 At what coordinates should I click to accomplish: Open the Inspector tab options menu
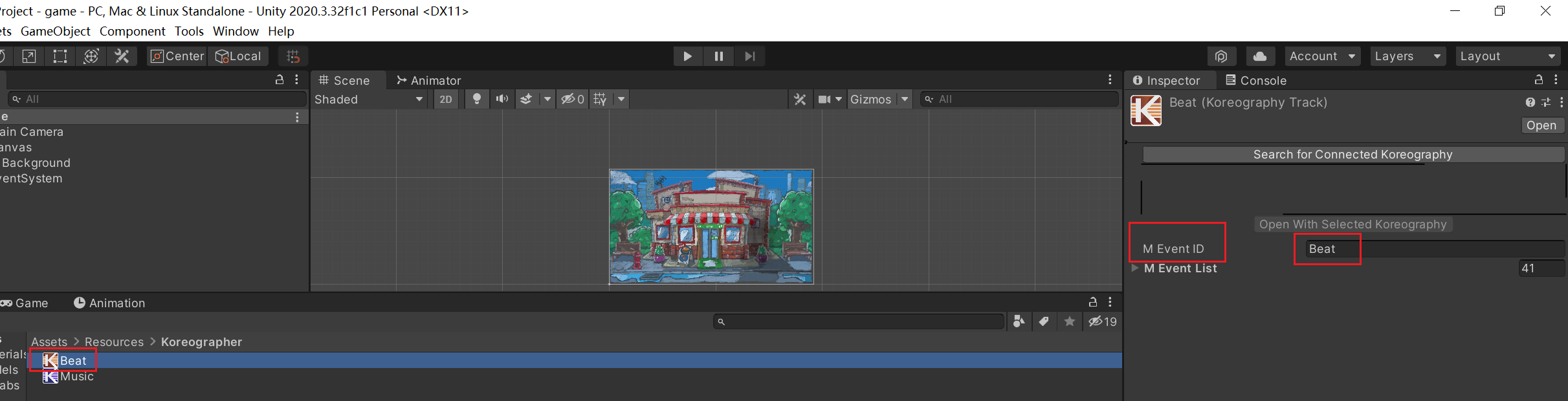pyautogui.click(x=1556, y=80)
